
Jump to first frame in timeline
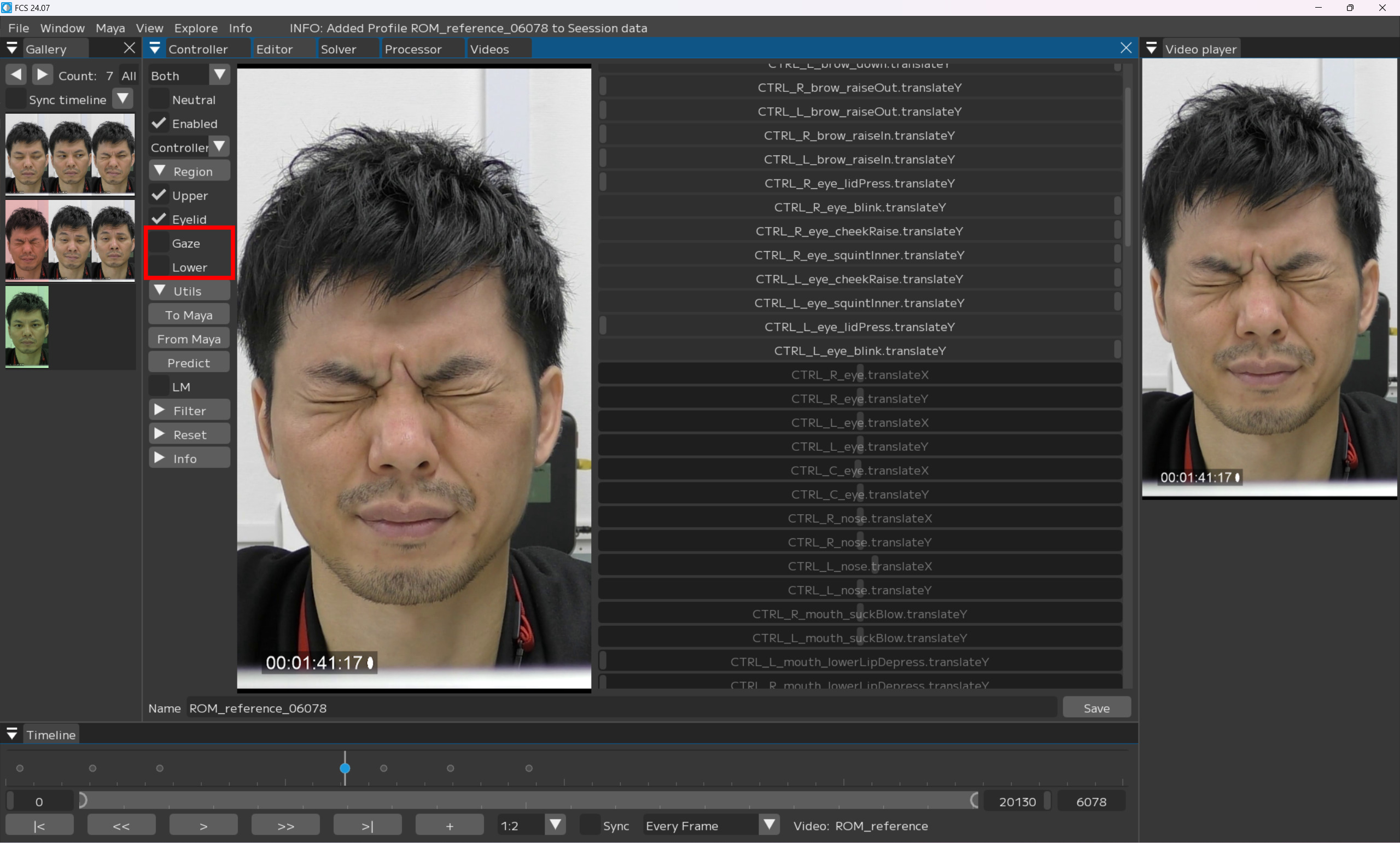point(39,825)
